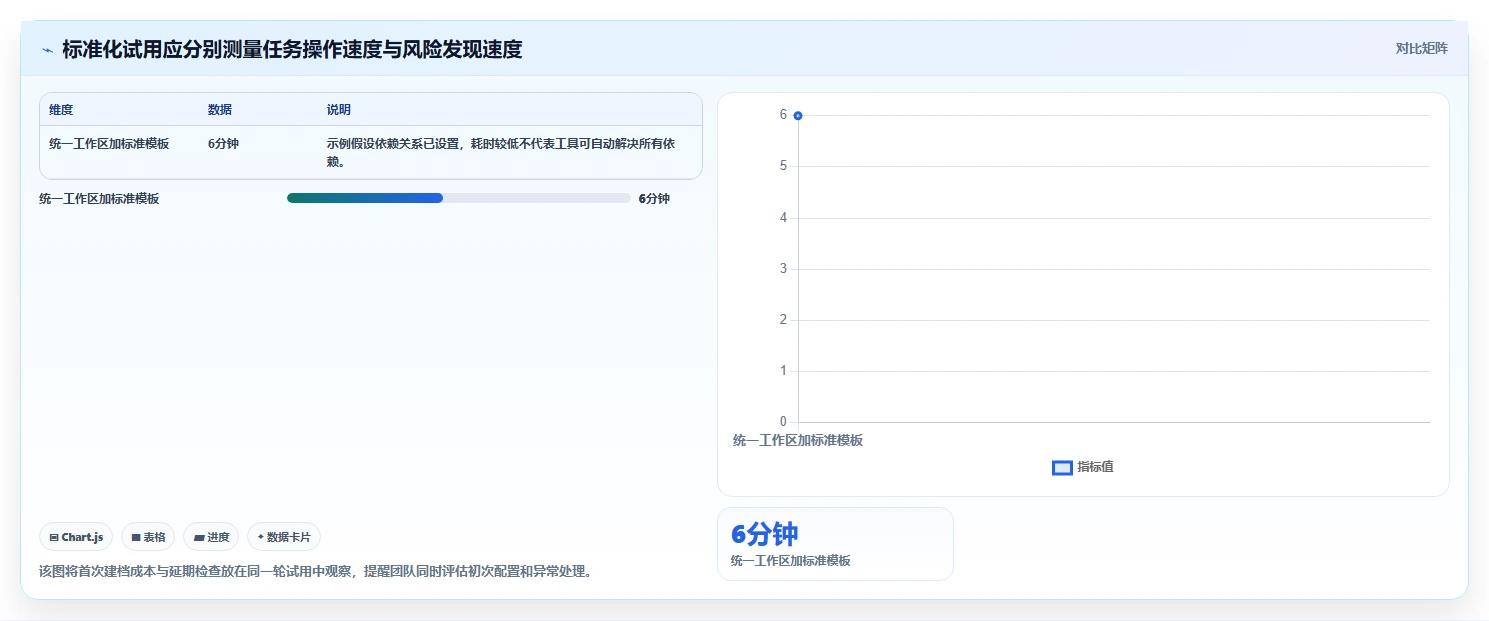
Task: Click chart x-axis label 统一工作区加标准模板
Action: pyautogui.click(x=798, y=440)
